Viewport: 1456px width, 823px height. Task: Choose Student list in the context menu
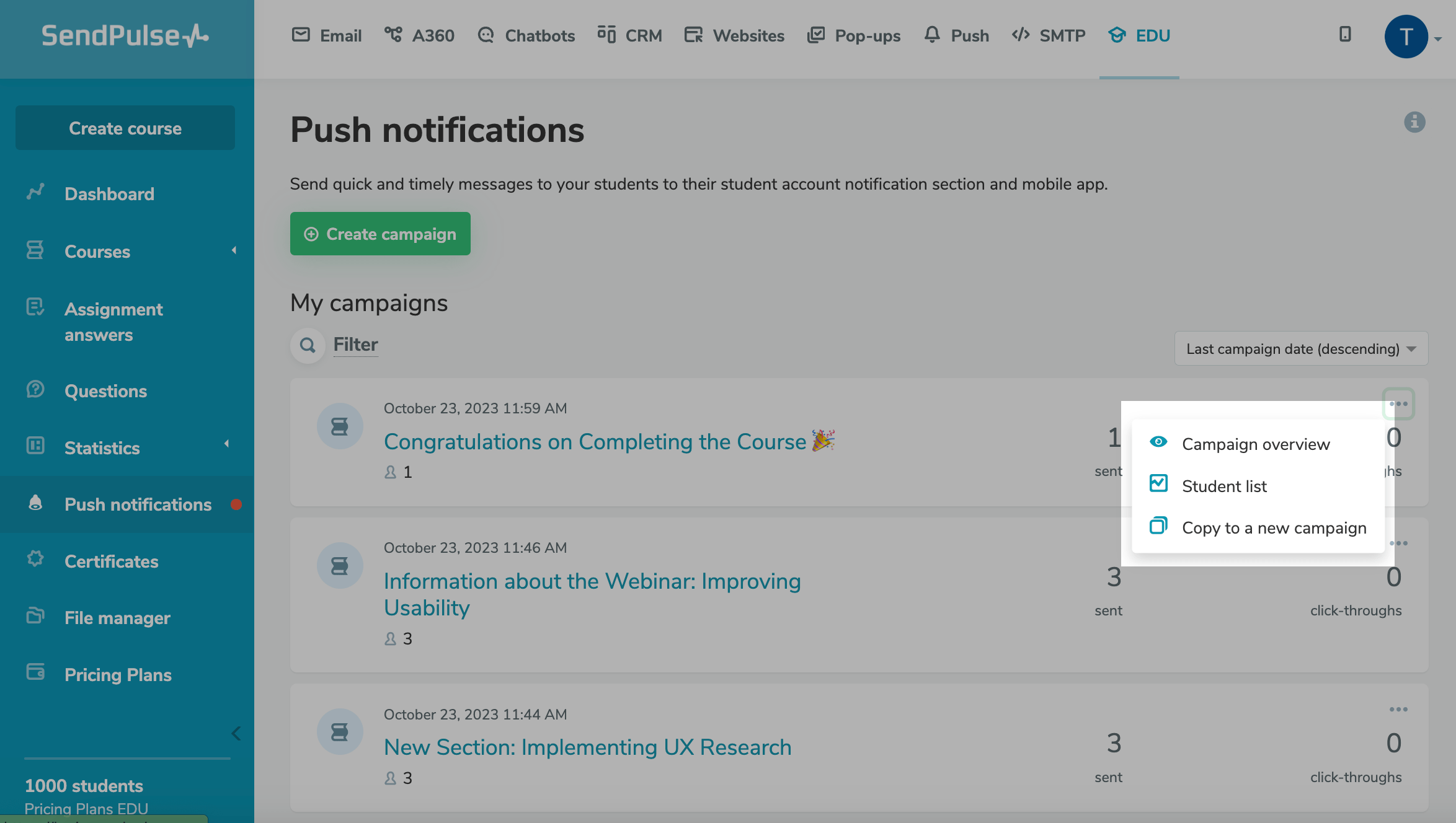[x=1224, y=486]
